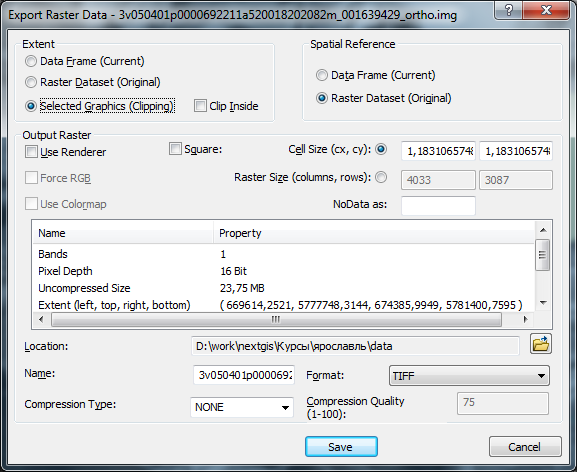The width and height of the screenshot is (577, 472).
Task: Click the Cancel button
Action: point(525,447)
